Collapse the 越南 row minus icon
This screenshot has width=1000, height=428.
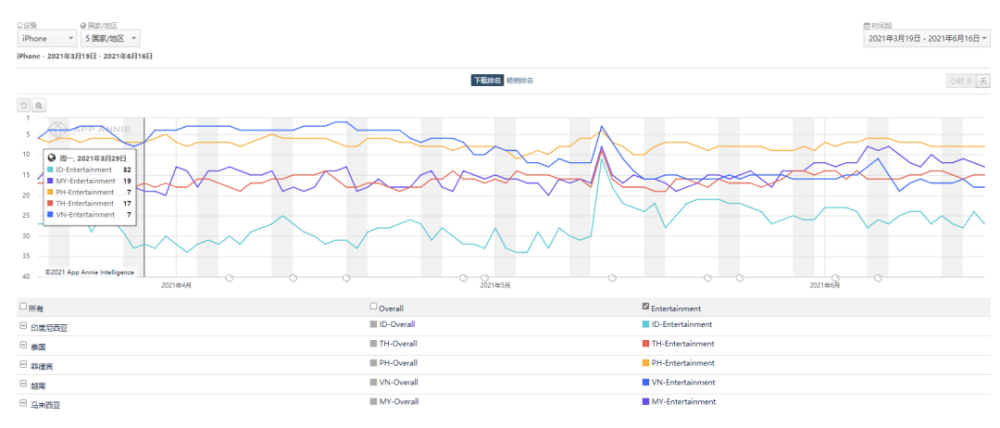[24, 384]
